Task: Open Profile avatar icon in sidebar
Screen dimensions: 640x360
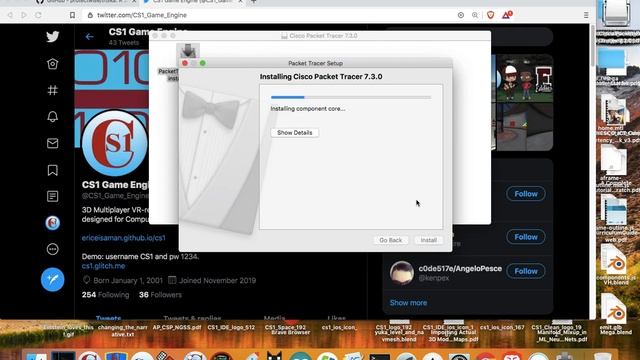Action: (52, 223)
